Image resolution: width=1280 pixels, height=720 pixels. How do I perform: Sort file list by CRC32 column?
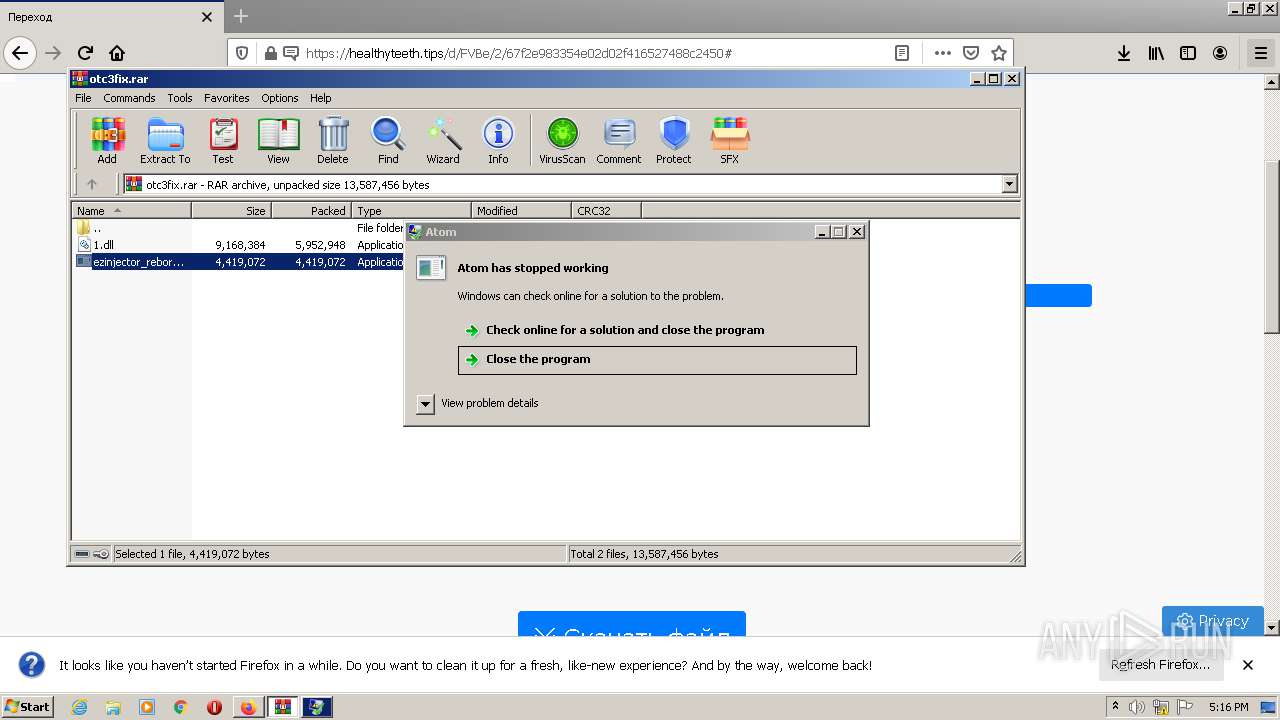pyautogui.click(x=606, y=210)
